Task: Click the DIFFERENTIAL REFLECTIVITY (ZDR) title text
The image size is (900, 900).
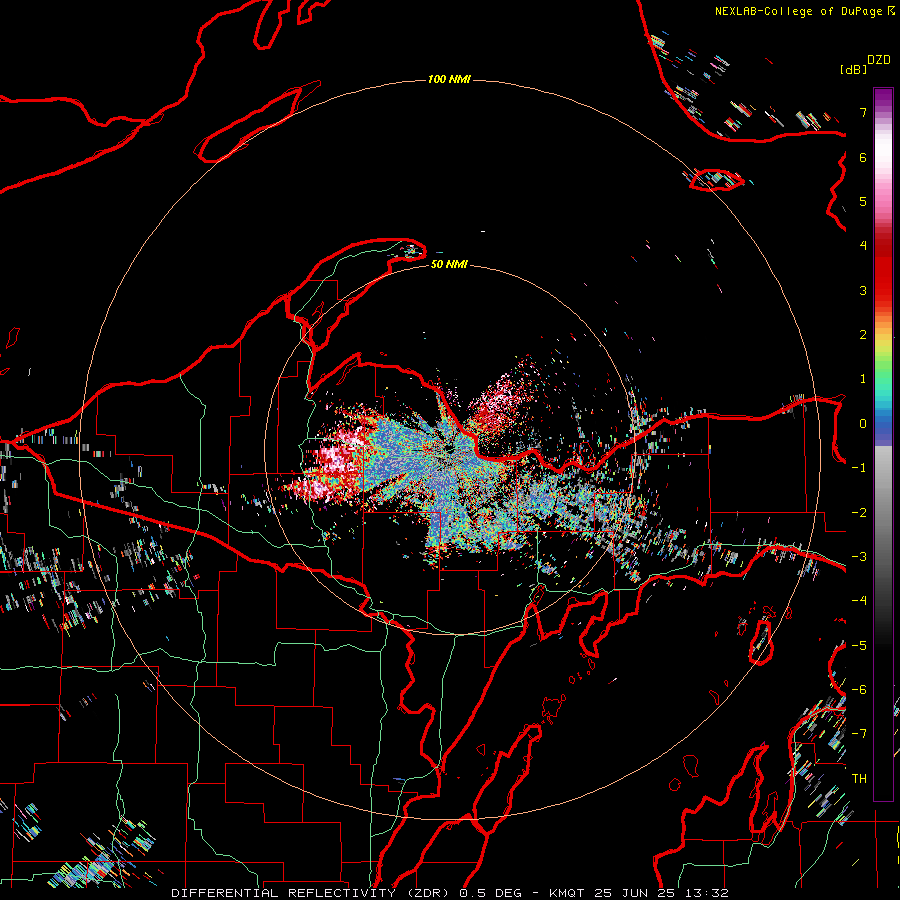Action: point(312,893)
